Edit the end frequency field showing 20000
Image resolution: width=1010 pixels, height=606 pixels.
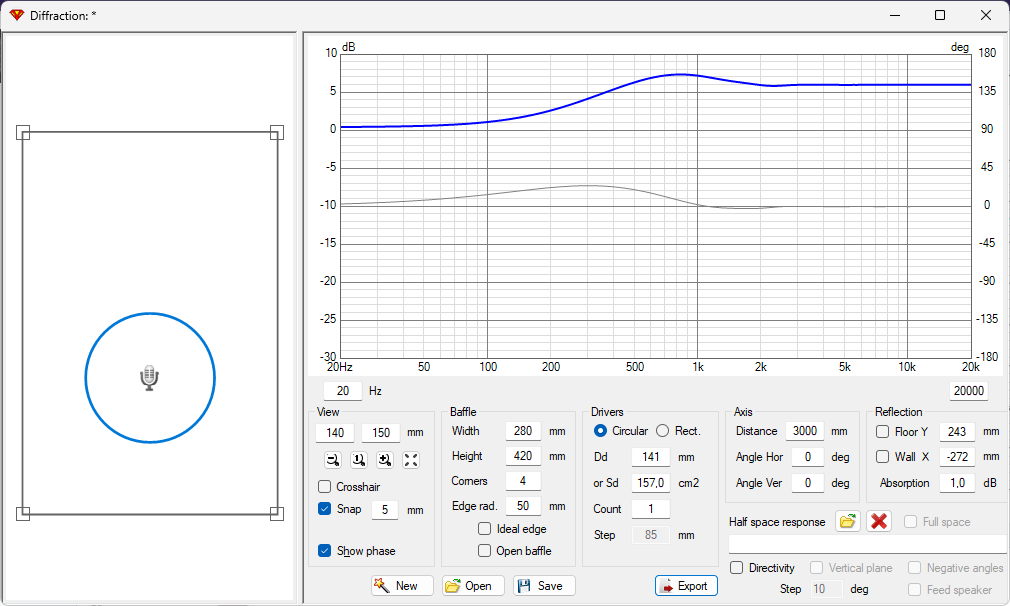tap(968, 391)
